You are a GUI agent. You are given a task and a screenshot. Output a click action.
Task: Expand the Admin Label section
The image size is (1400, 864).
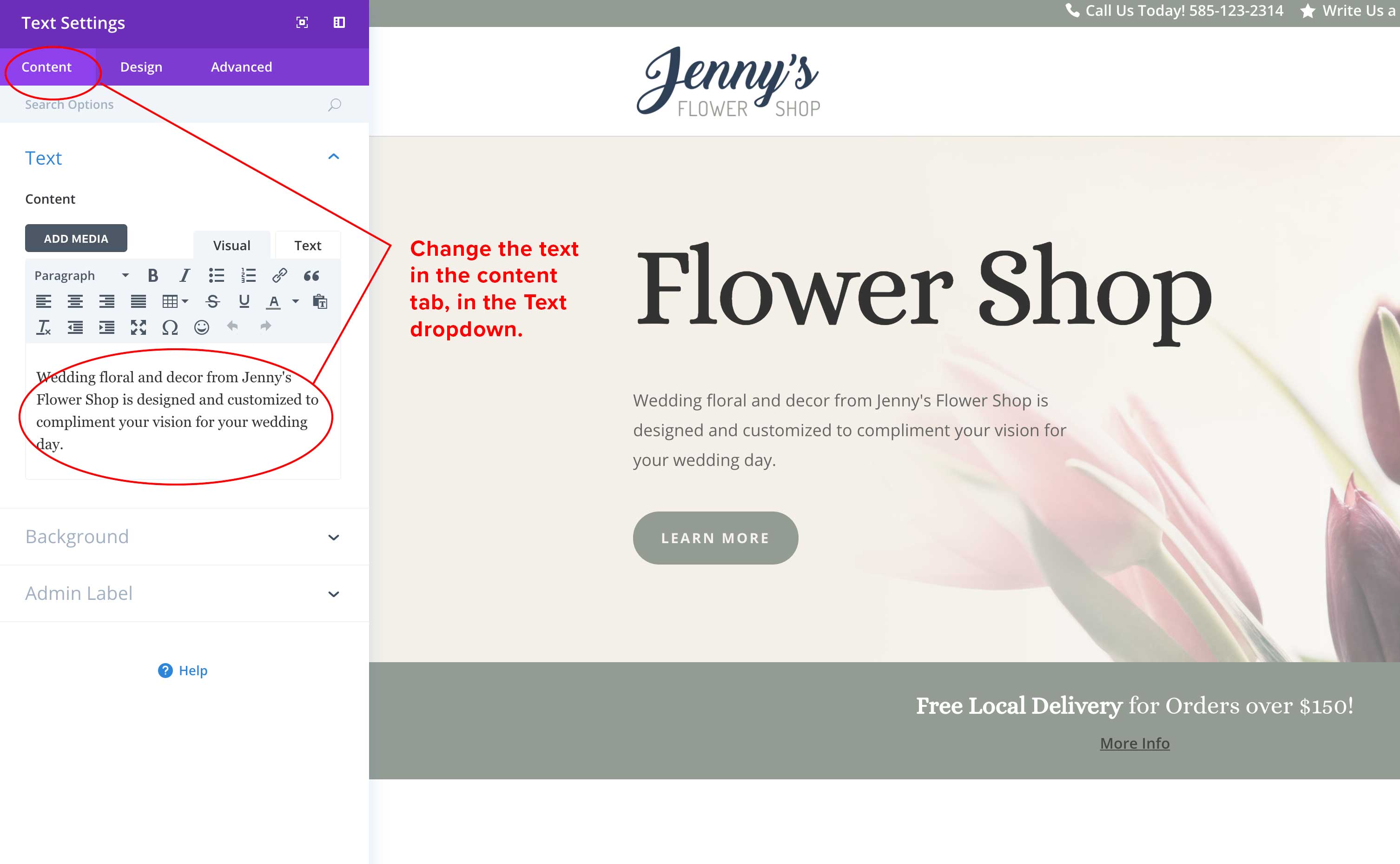(184, 593)
